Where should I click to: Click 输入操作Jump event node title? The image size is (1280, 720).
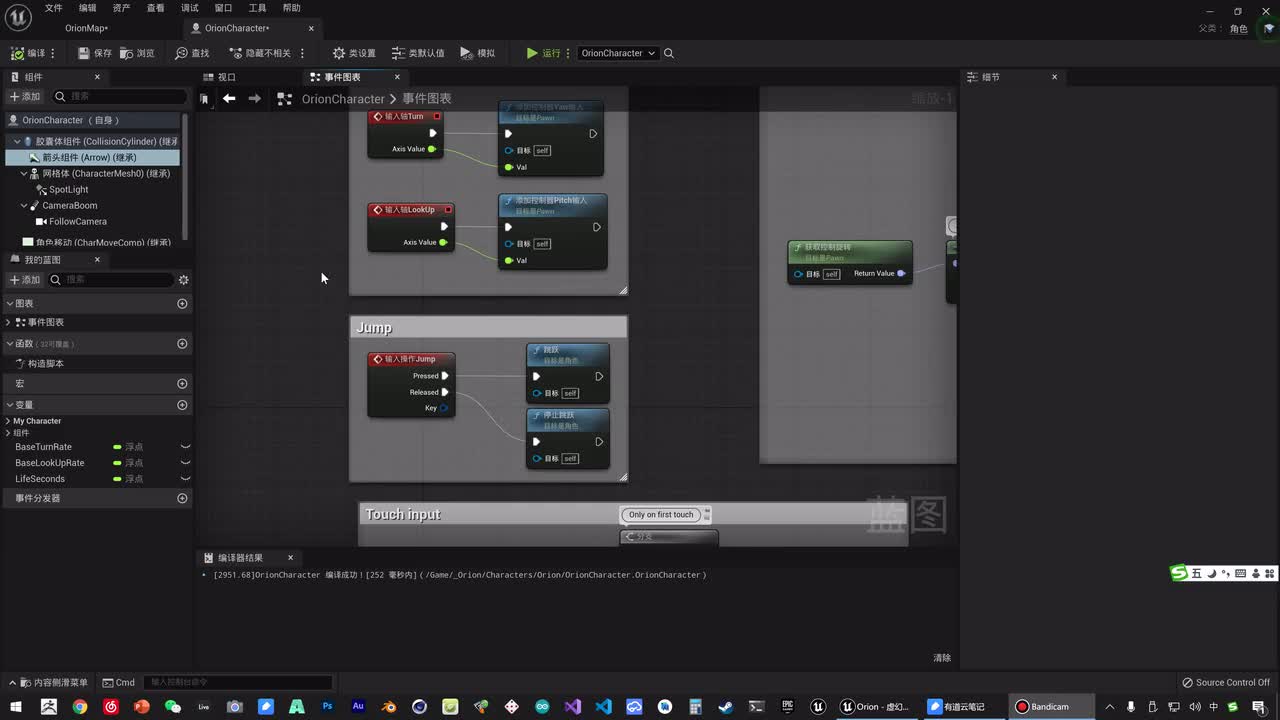(x=410, y=359)
